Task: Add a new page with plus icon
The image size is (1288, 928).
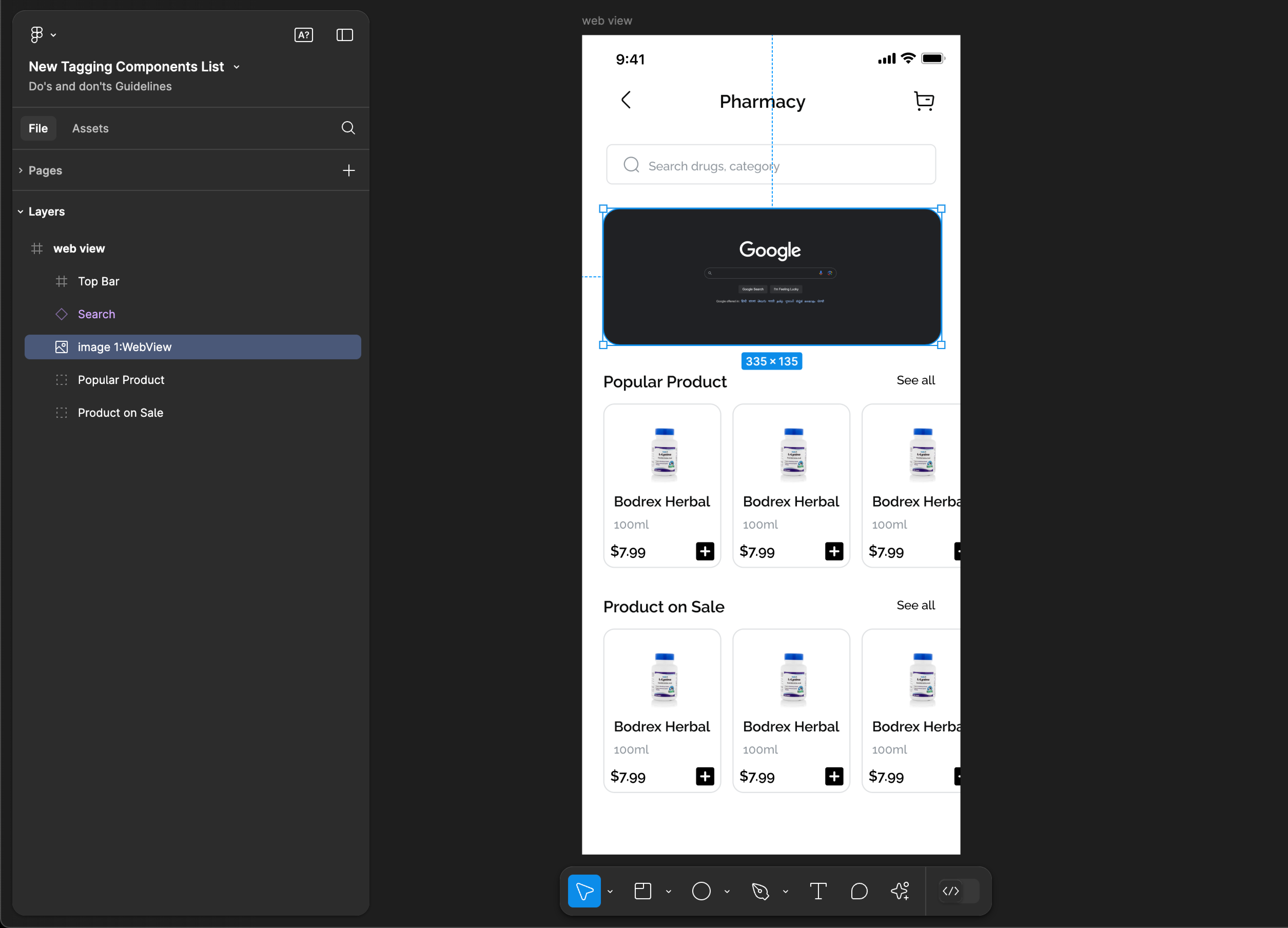Action: click(349, 170)
